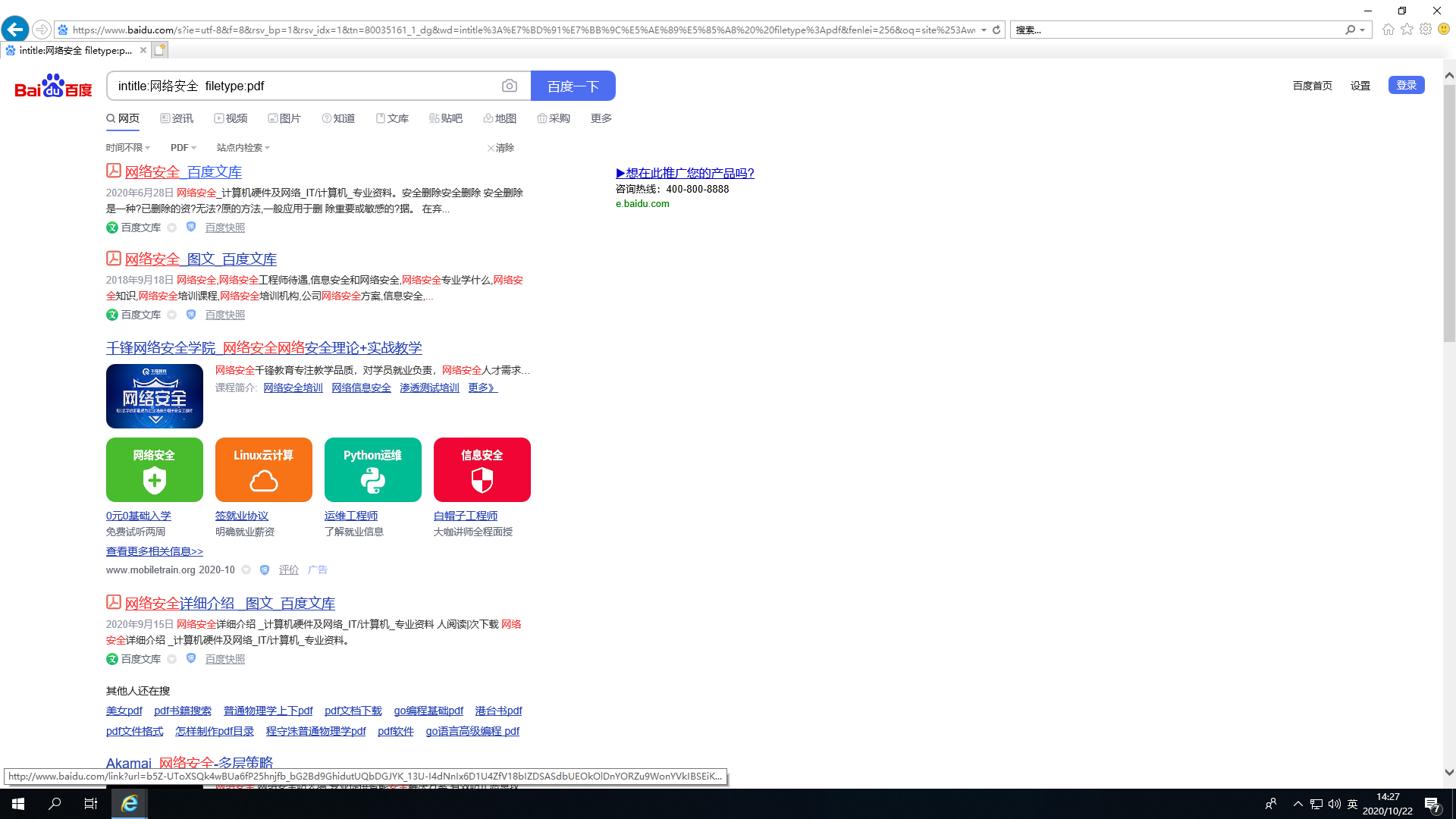Viewport: 1456px width, 819px height.
Task: Click the Python运维 tile icon
Action: [372, 469]
